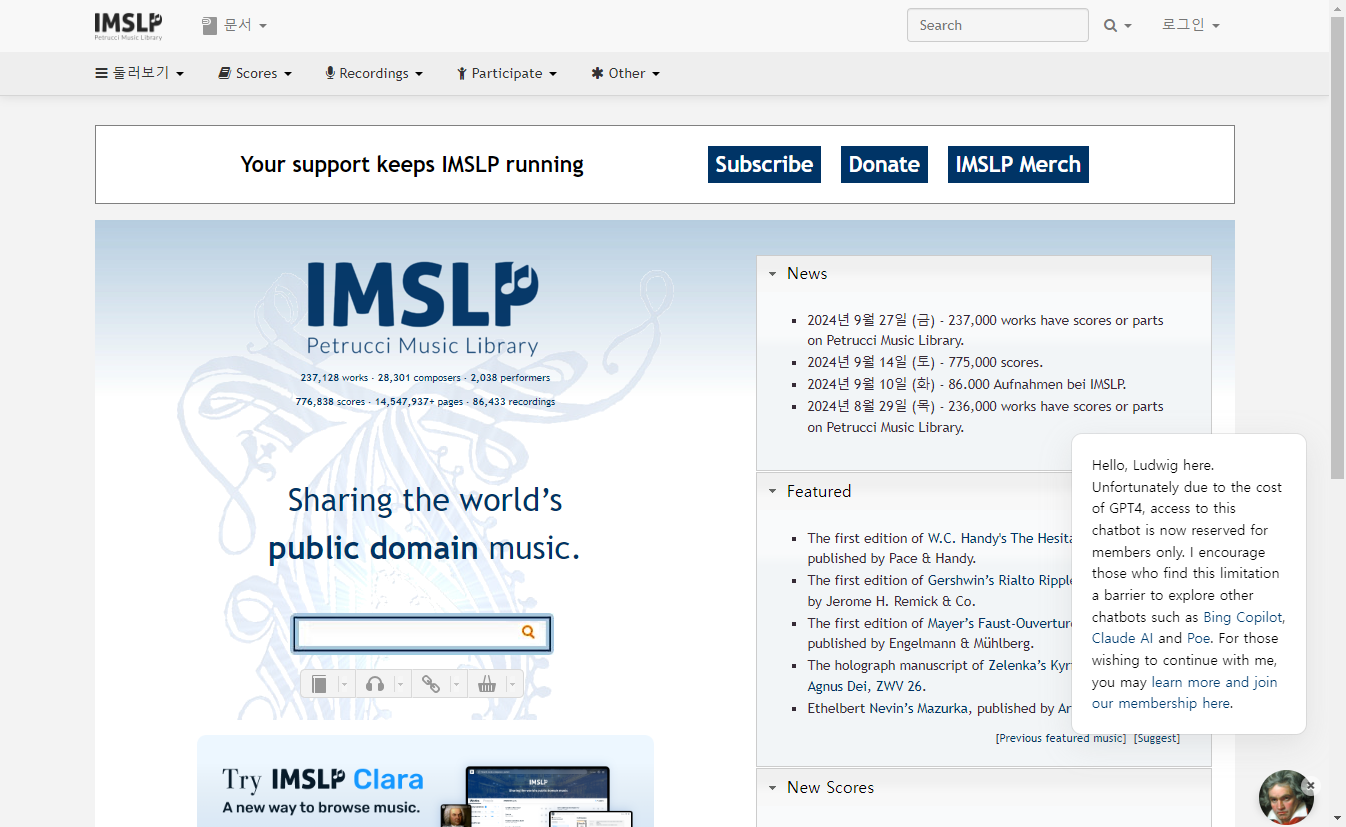This screenshot has height=827, width=1346.
Task: Open the Participate menu
Action: 507,73
